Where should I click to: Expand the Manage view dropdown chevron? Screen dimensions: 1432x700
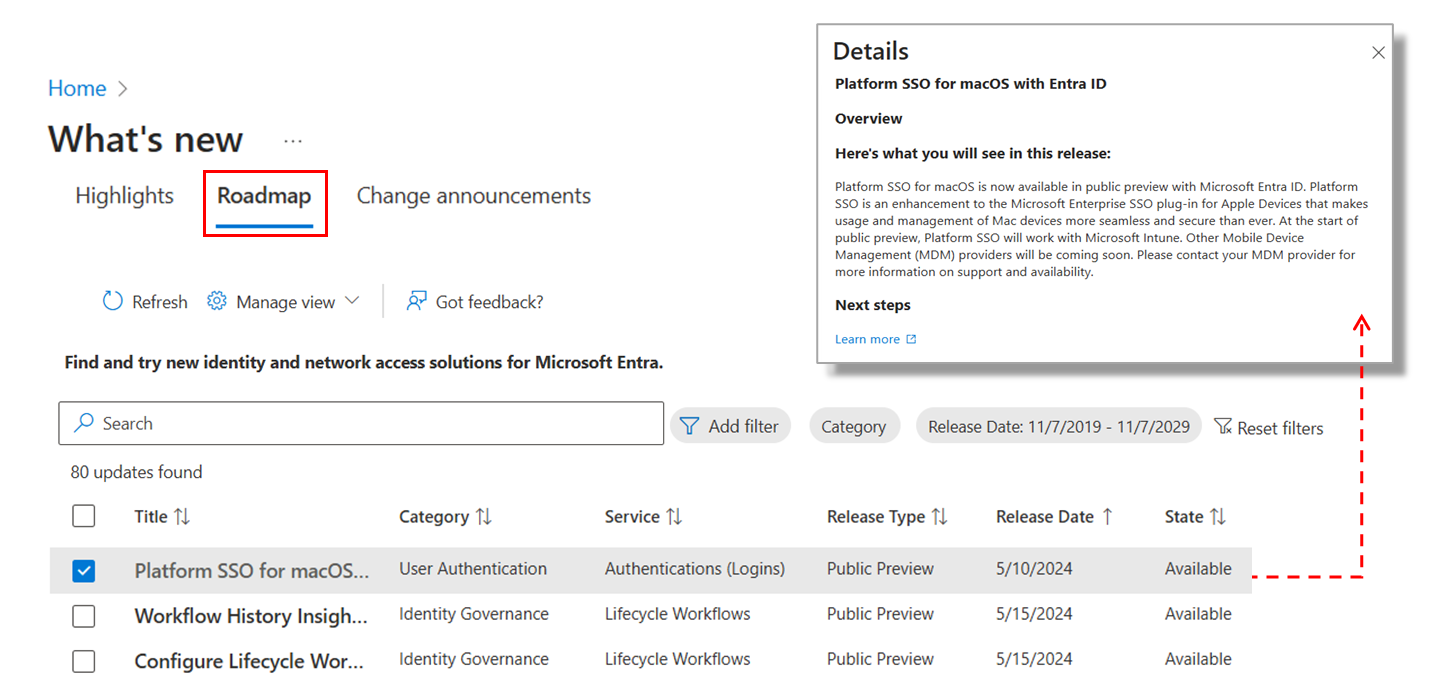pyautogui.click(x=351, y=301)
